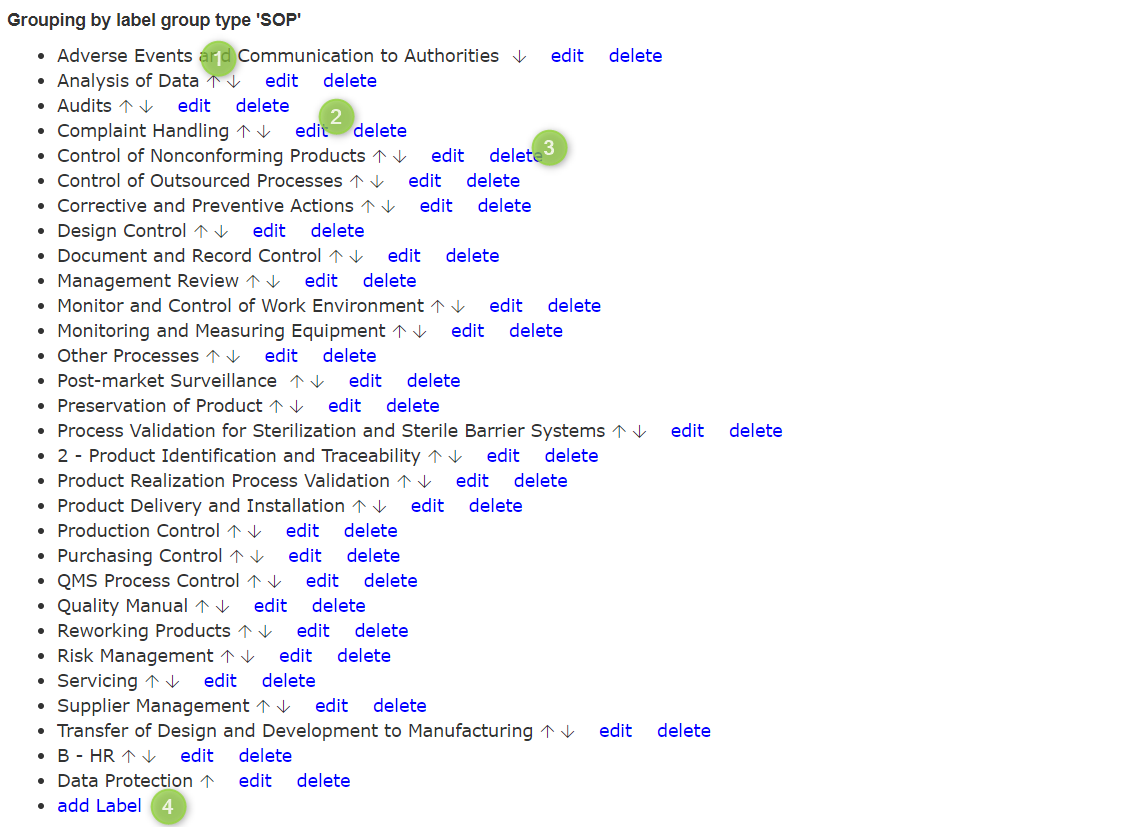The width and height of the screenshot is (1126, 827).
Task: Move Risk Management label up
Action: point(227,657)
